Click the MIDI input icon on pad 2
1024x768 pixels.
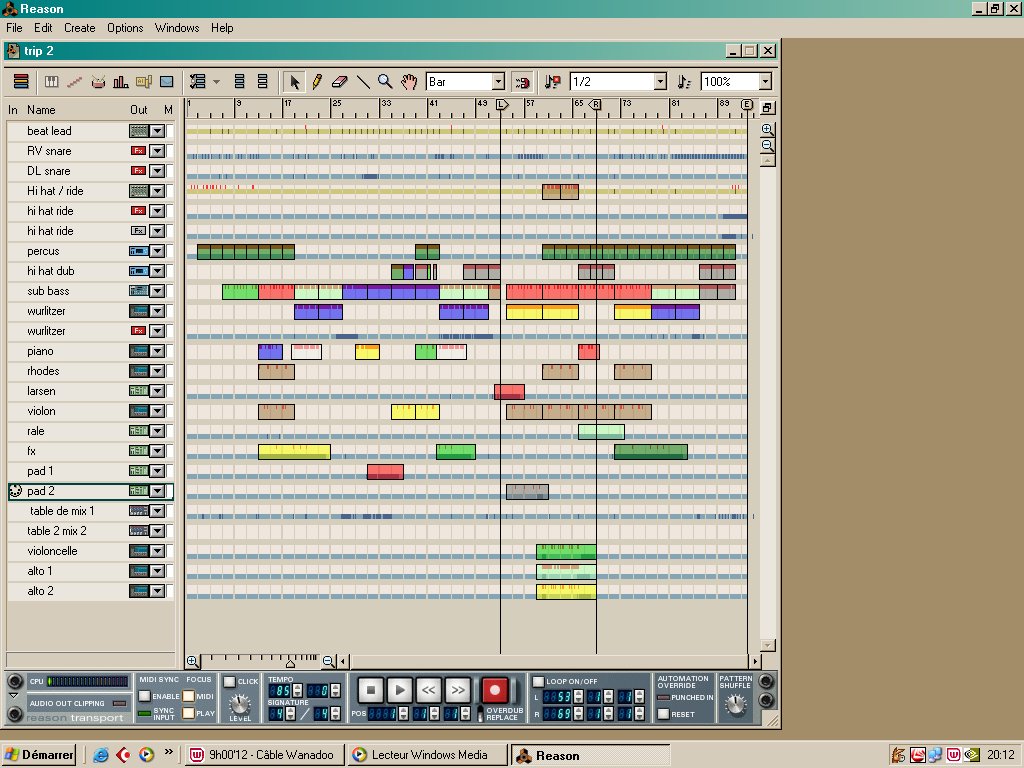(x=16, y=491)
